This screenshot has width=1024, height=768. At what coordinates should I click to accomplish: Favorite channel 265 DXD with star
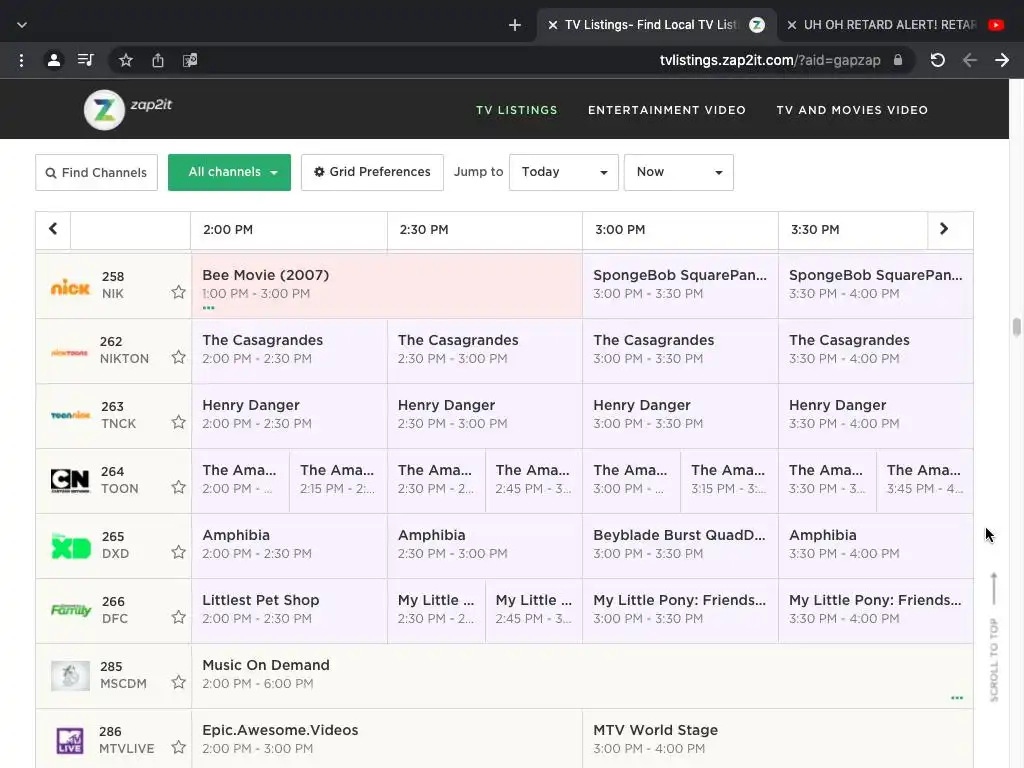[178, 552]
